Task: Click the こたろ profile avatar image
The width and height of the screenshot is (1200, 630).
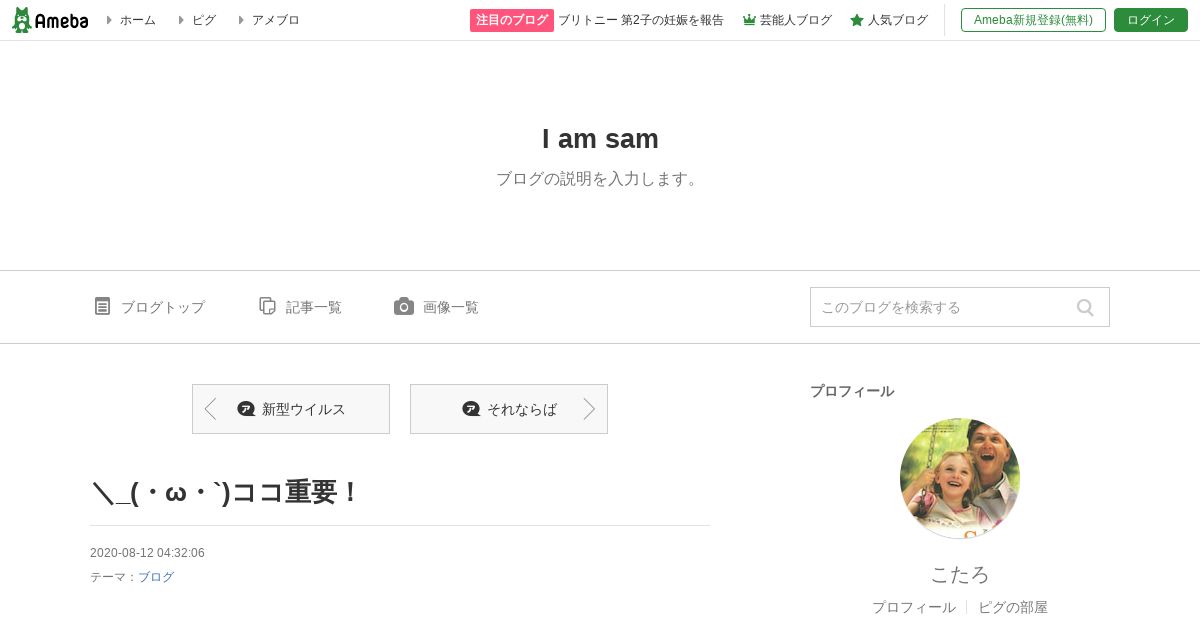Action: click(960, 478)
